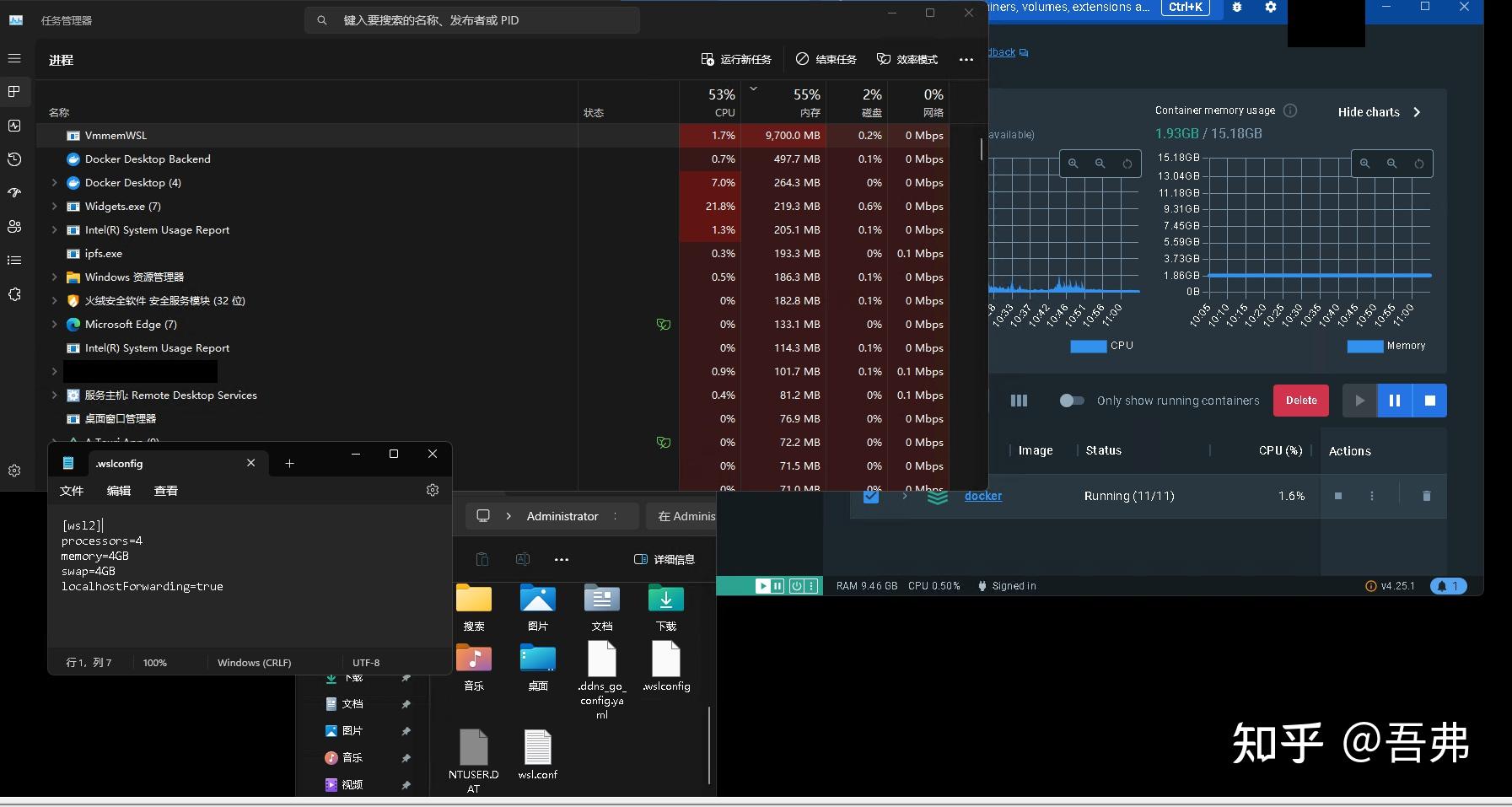Viewport: 1512px width, 807px height.
Task: Pause the container stats with pause control
Action: click(x=1395, y=401)
